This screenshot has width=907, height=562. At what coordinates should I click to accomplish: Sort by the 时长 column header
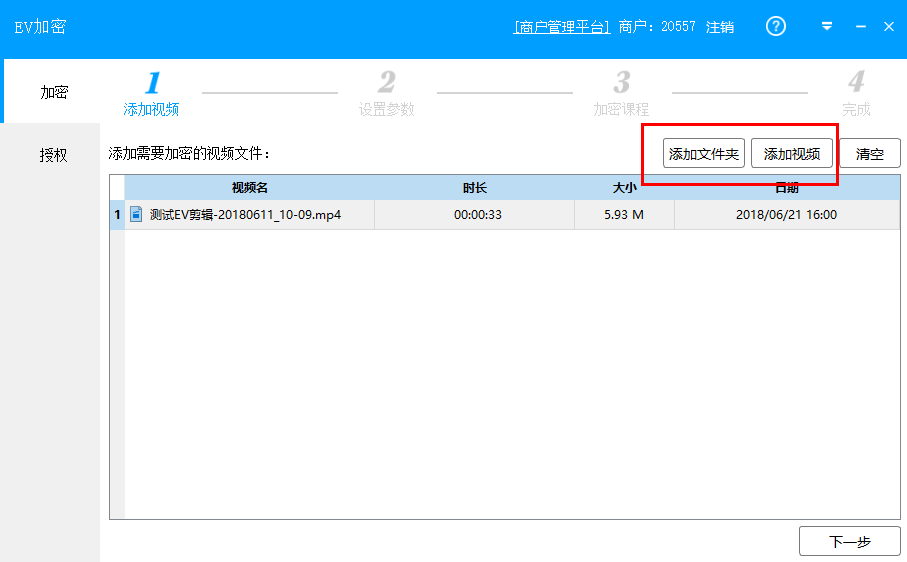click(x=474, y=188)
